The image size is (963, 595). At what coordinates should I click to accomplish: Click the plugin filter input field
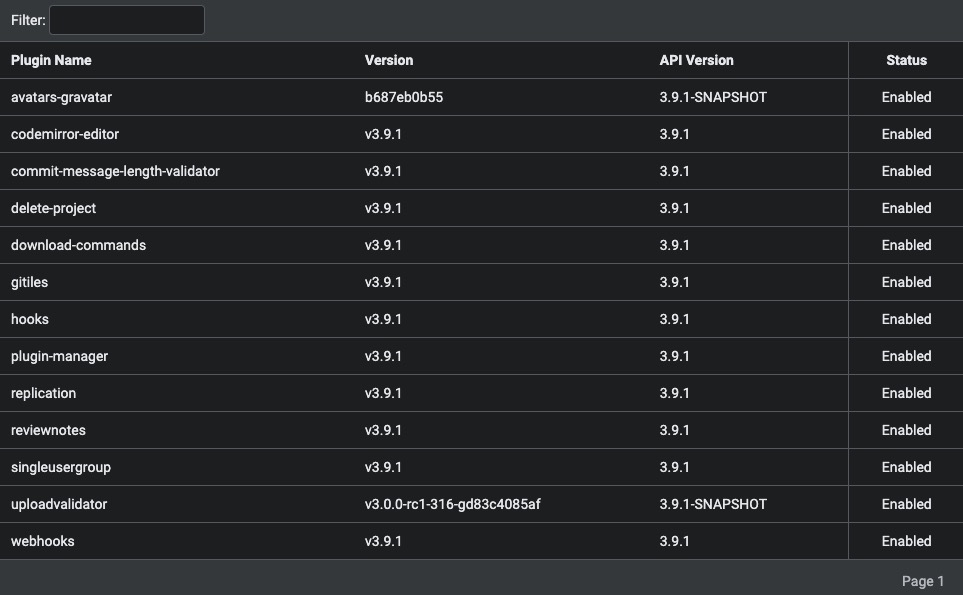[126, 19]
